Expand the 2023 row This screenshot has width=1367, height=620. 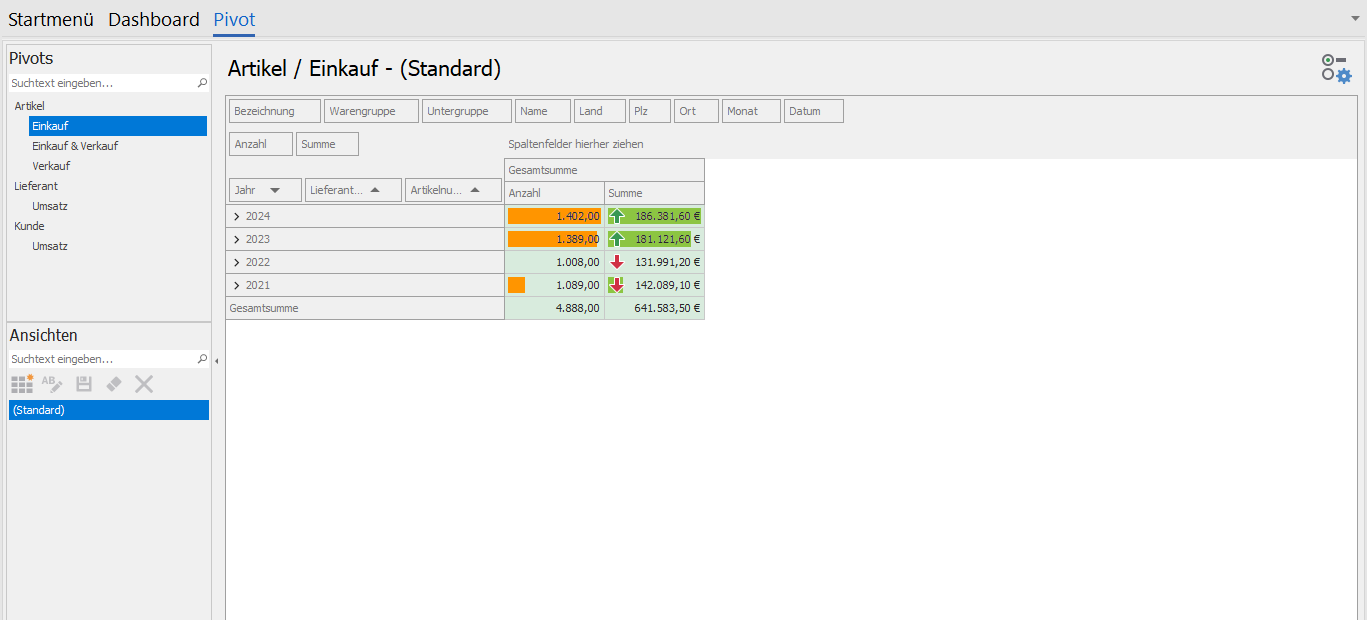tap(237, 239)
